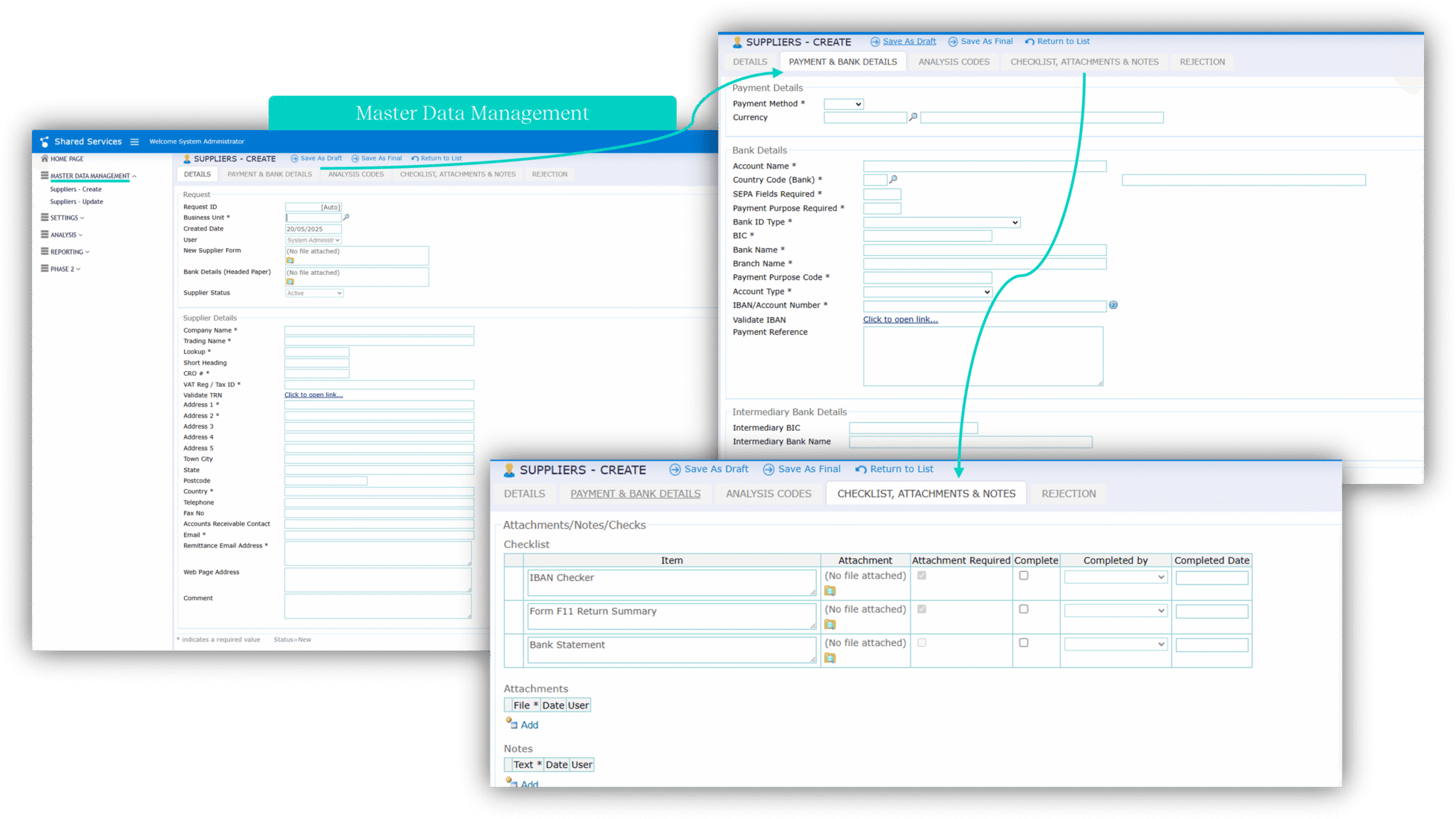Click the Company Name input field
This screenshot has width=1456, height=819.
coord(379,331)
